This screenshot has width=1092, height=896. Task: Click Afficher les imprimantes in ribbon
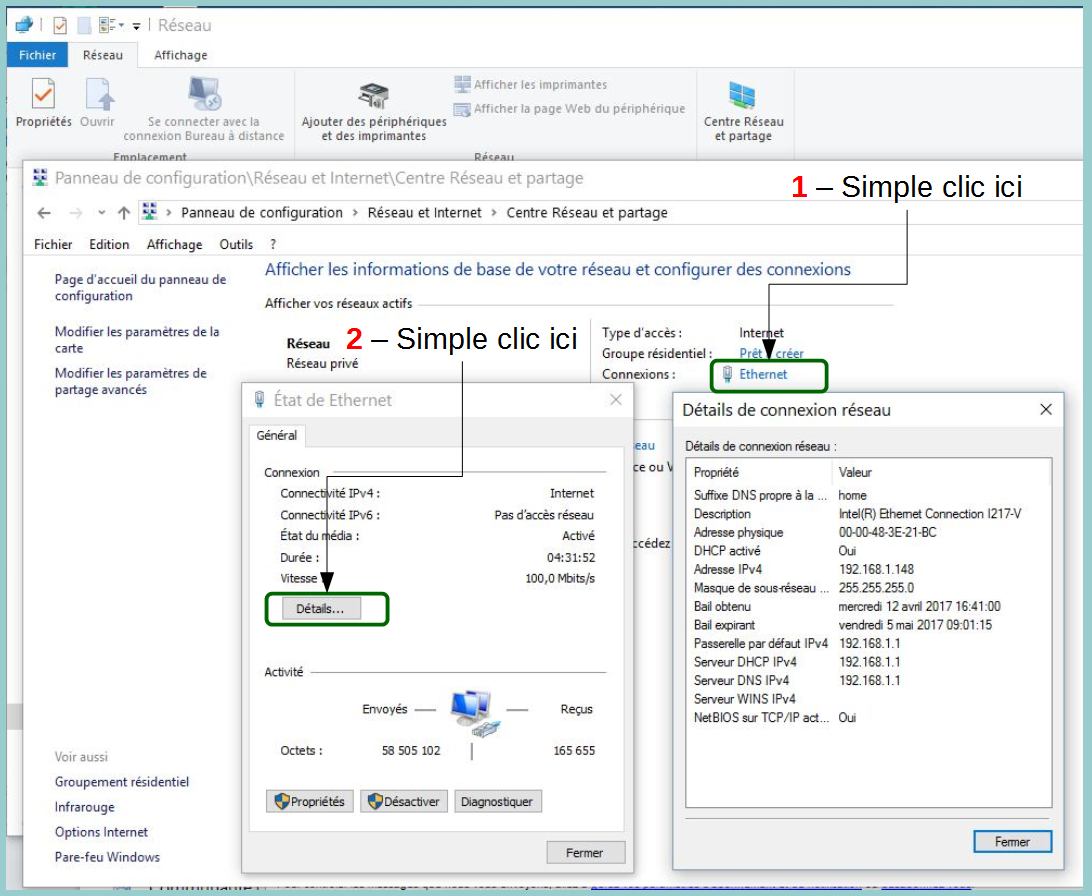[x=531, y=85]
